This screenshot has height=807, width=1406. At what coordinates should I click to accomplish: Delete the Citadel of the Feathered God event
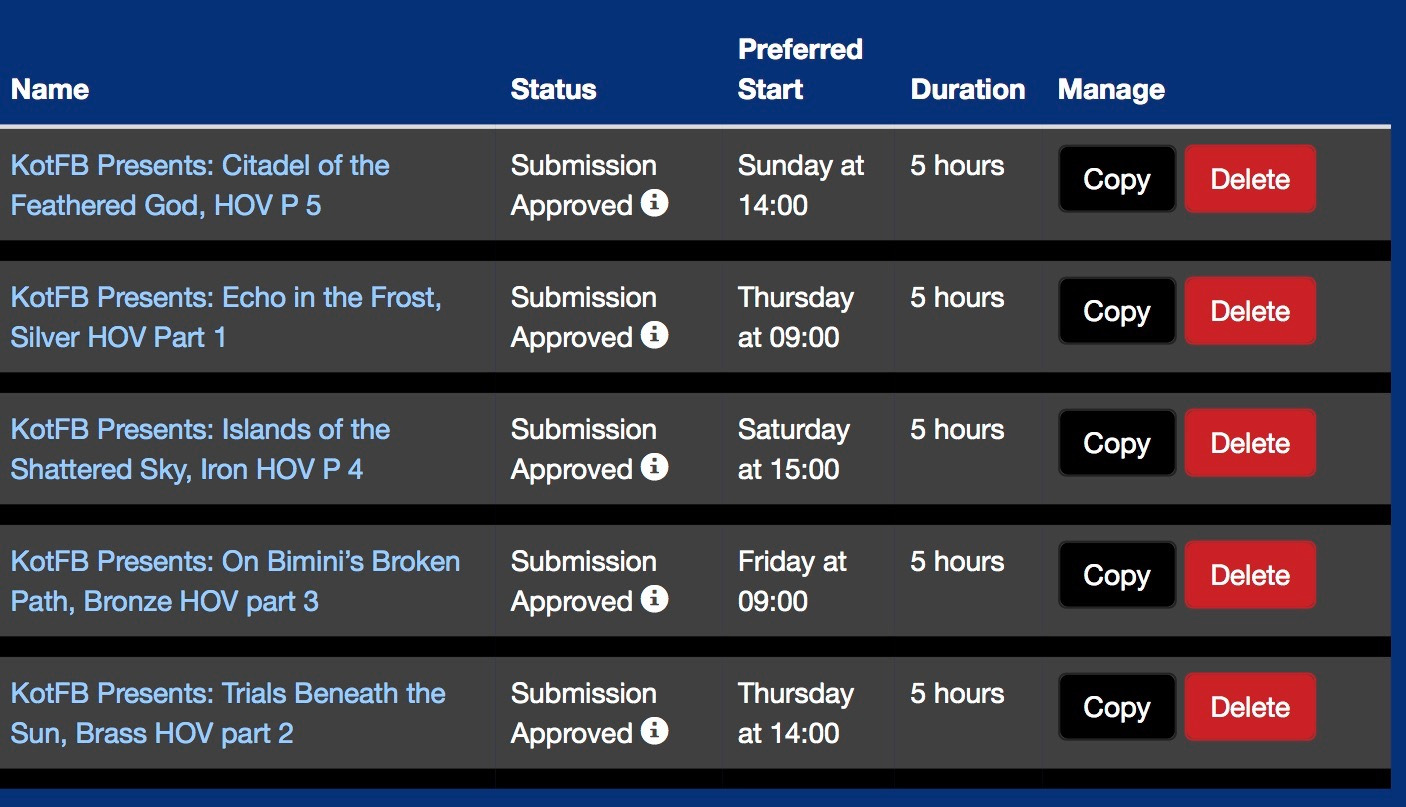point(1250,180)
